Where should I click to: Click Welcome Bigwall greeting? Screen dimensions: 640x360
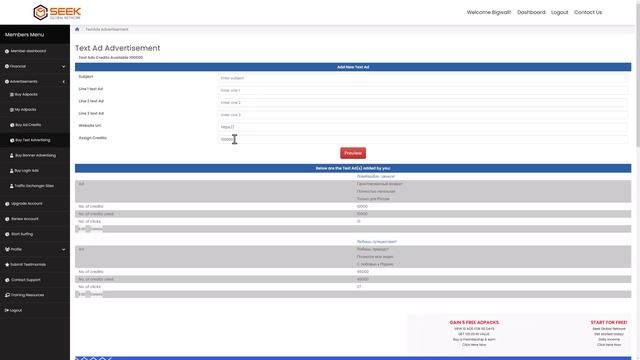489,12
